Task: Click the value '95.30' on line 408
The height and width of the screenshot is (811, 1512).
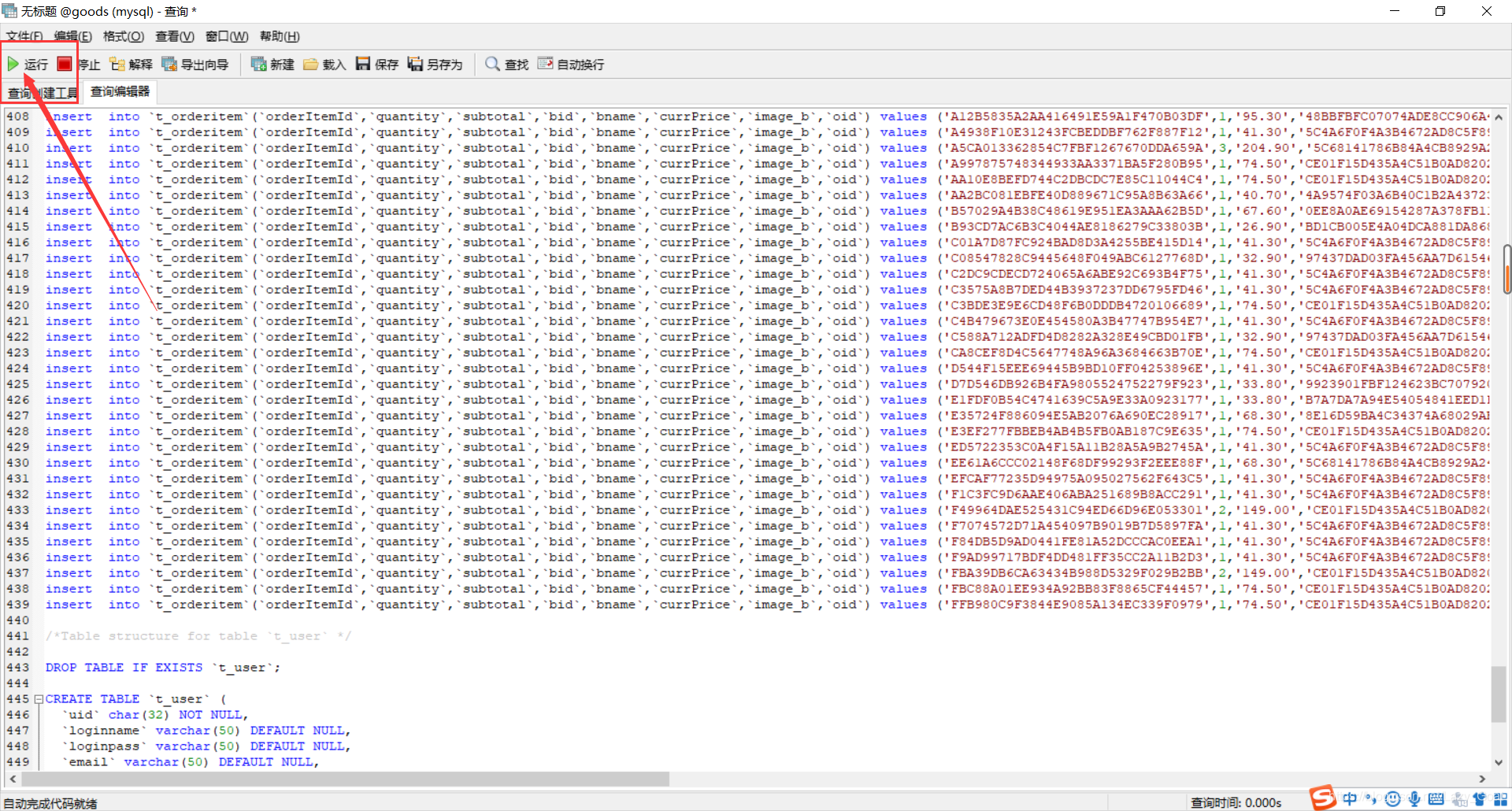Action: point(1262,117)
